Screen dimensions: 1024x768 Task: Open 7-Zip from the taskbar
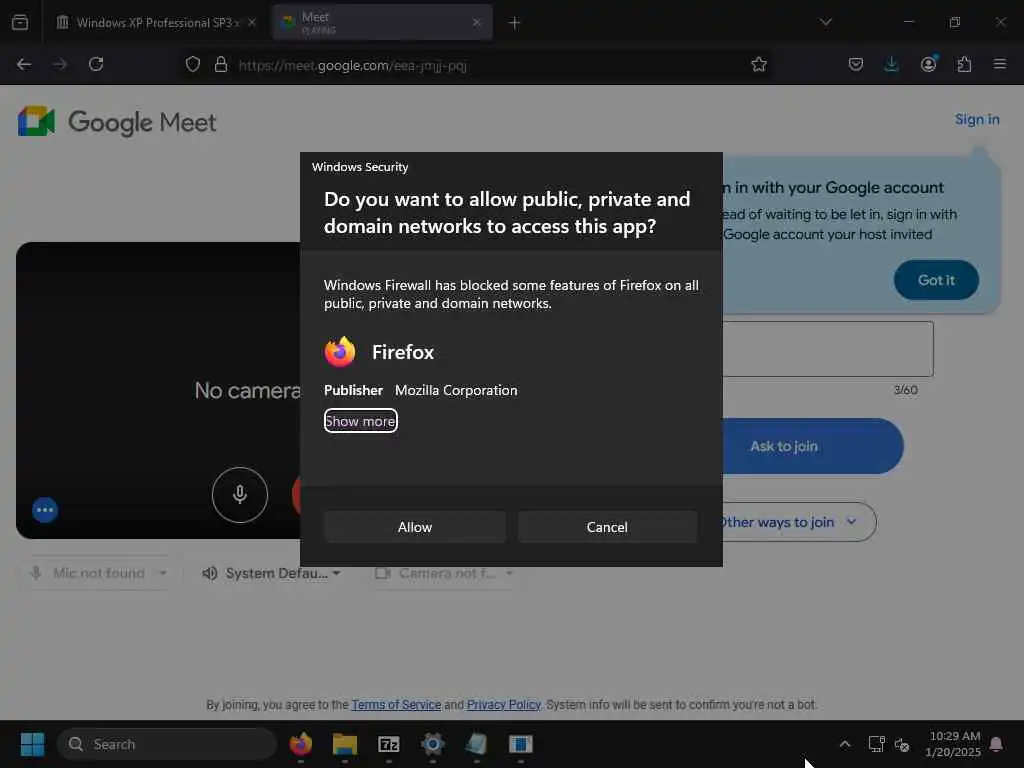[x=389, y=744]
